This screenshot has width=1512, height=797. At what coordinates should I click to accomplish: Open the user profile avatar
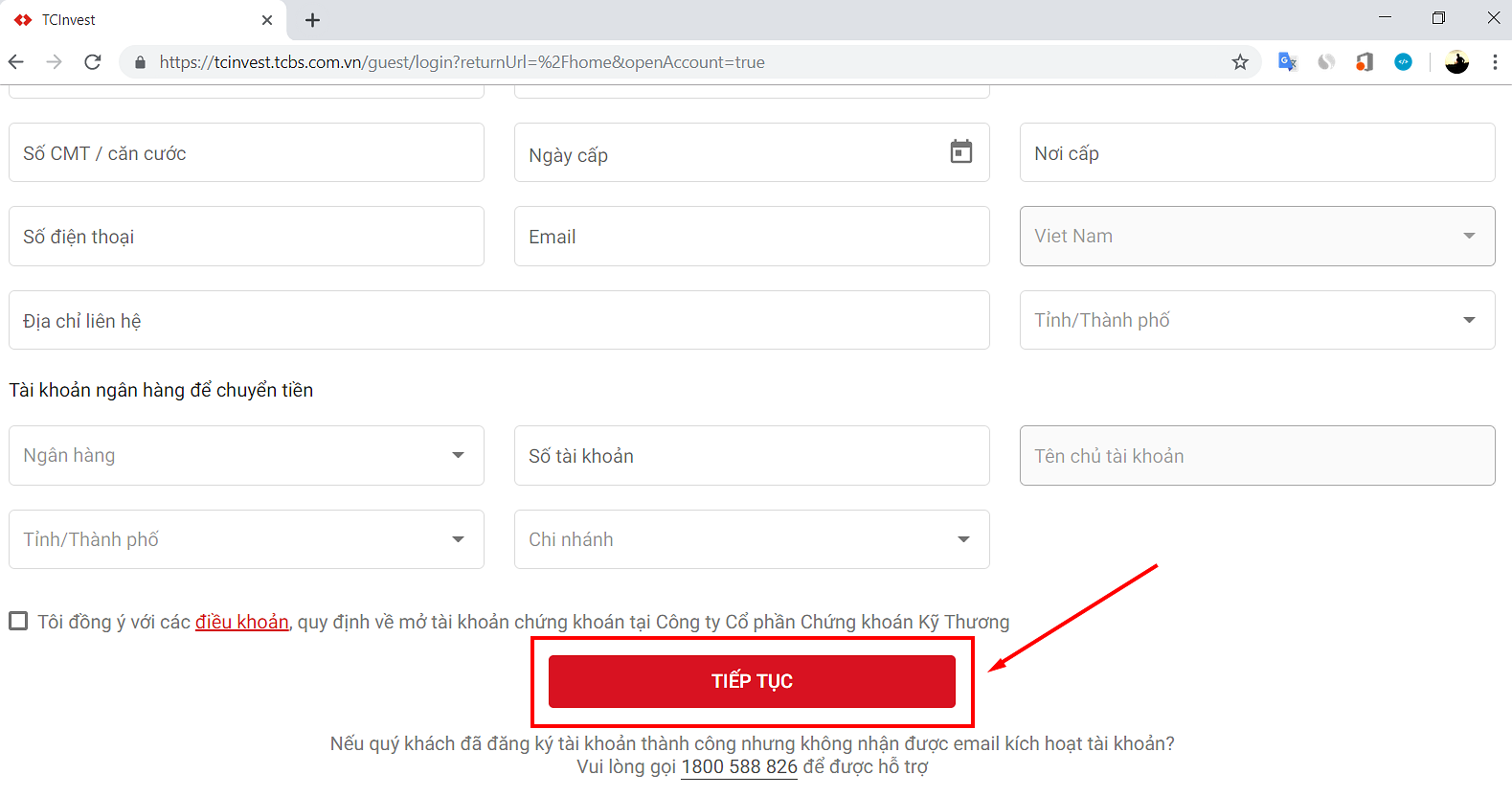tap(1456, 62)
